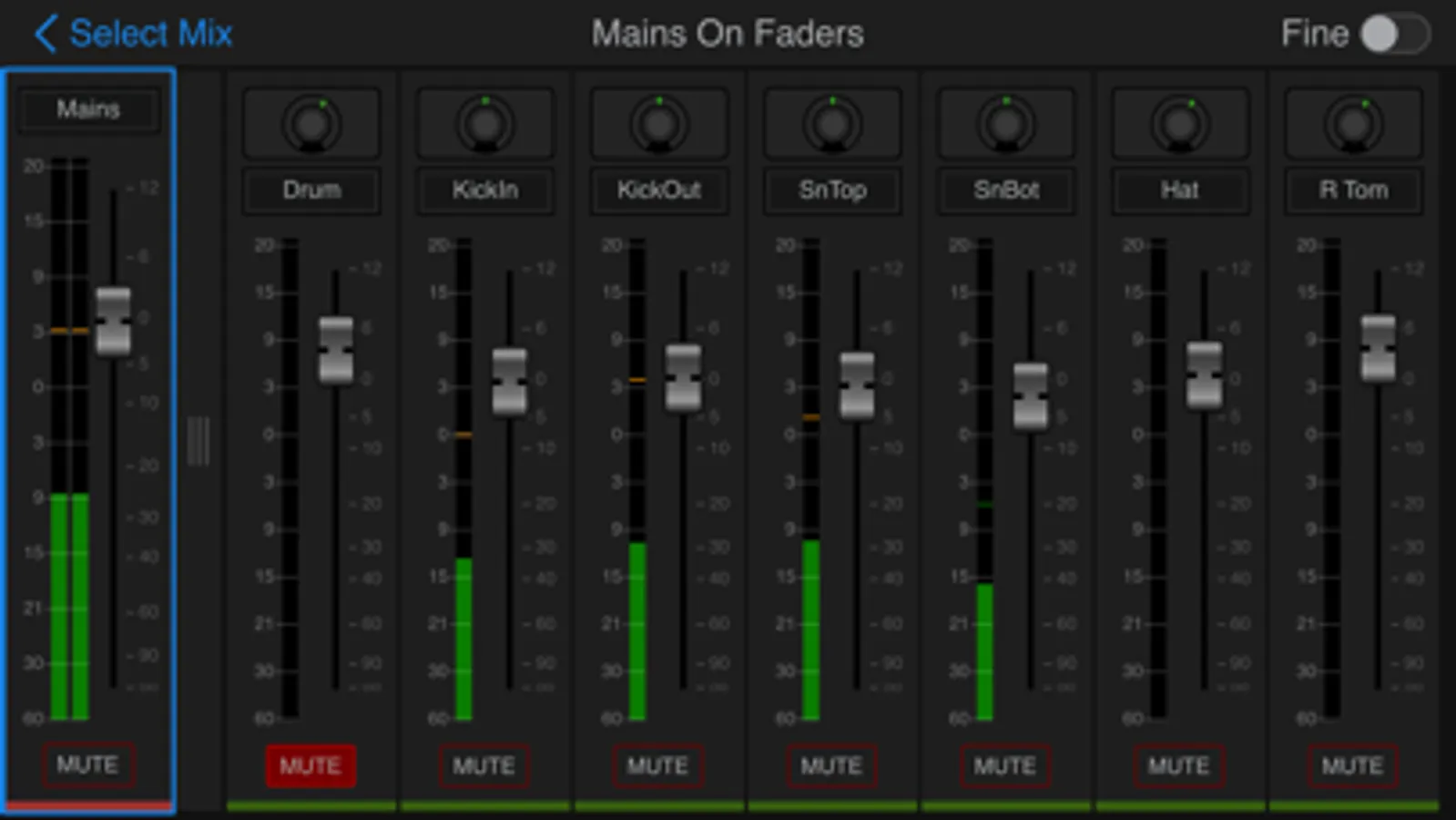
Task: Unmute the Drum channel
Action: click(x=311, y=765)
